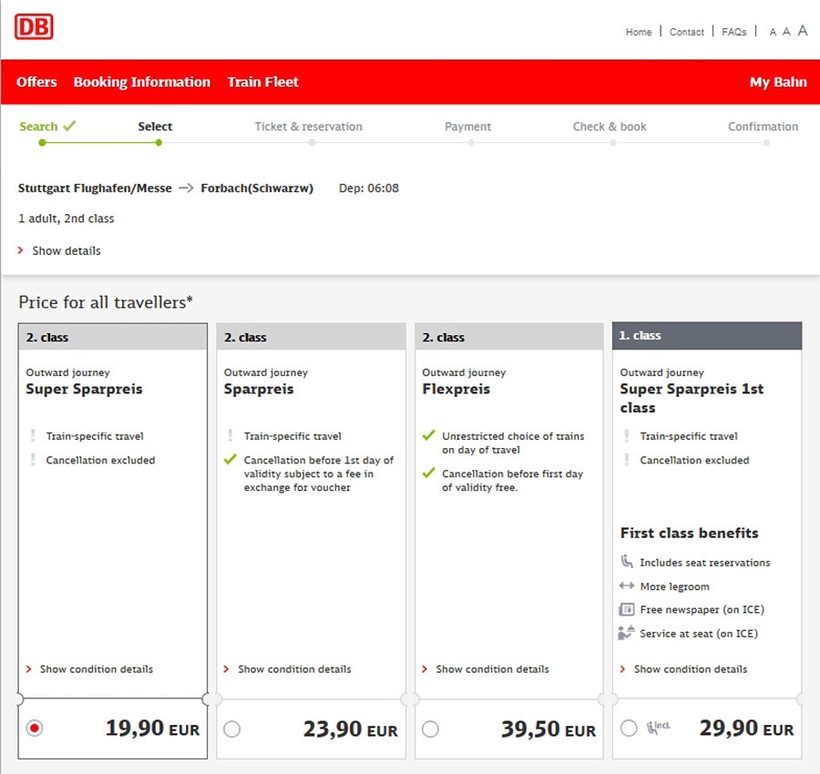Viewport: 820px width, 774px height.
Task: Pick the Flexpreis 39,50 EUR radio button
Action: coord(430,729)
